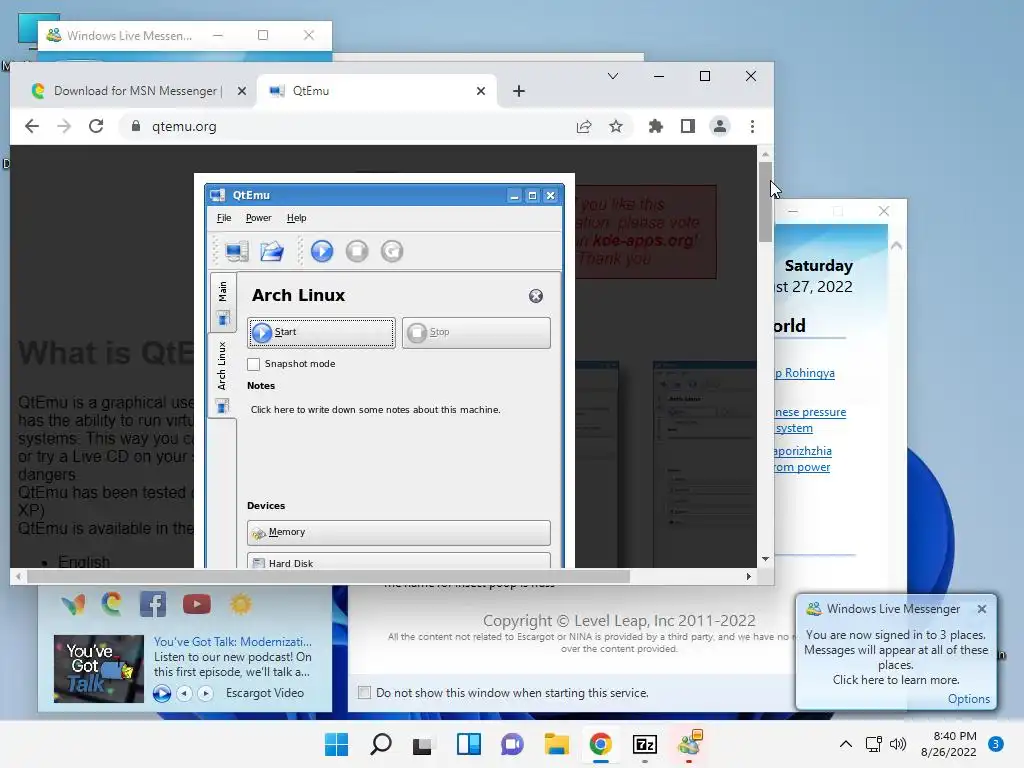
Task: Open Options in the Messenger notification
Action: click(x=968, y=699)
